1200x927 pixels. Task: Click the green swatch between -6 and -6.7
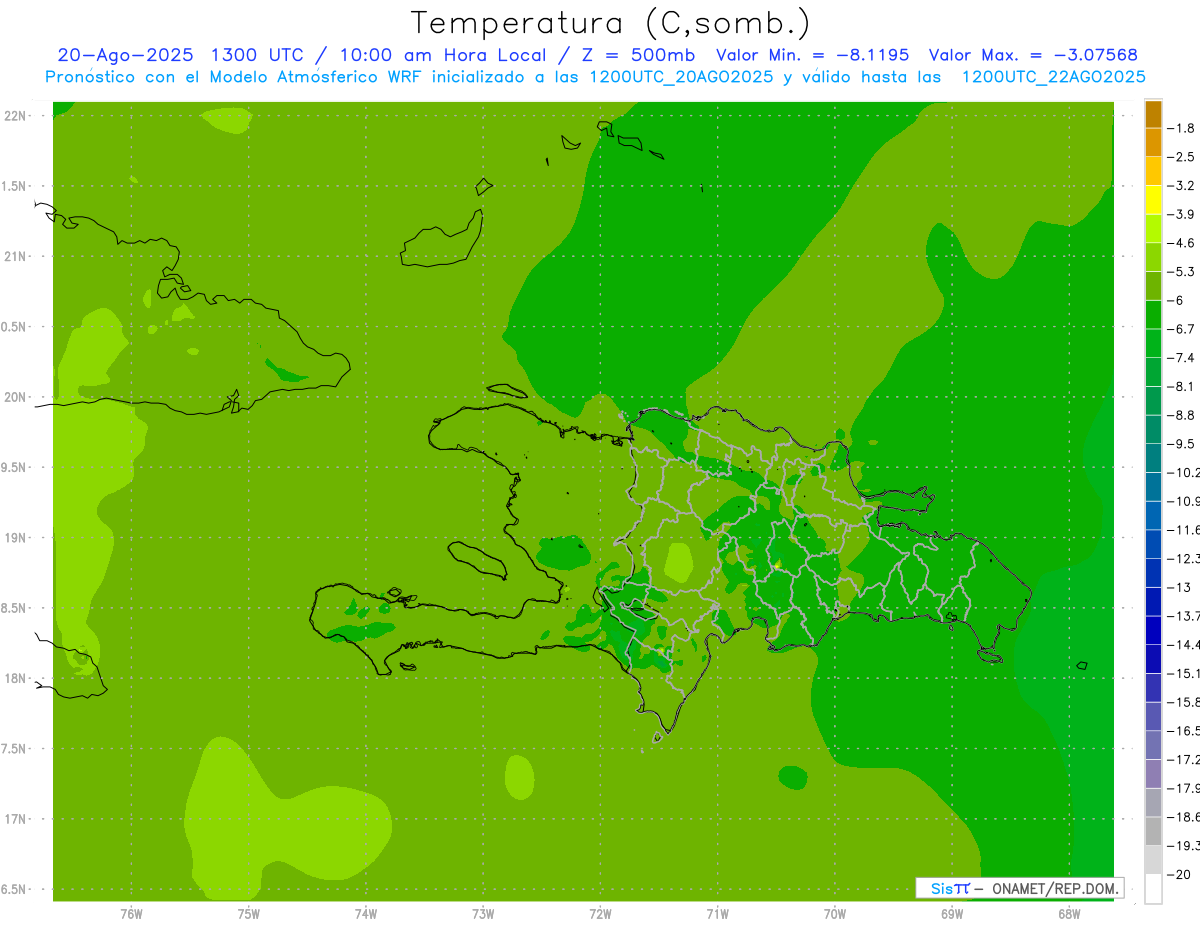pyautogui.click(x=1153, y=314)
